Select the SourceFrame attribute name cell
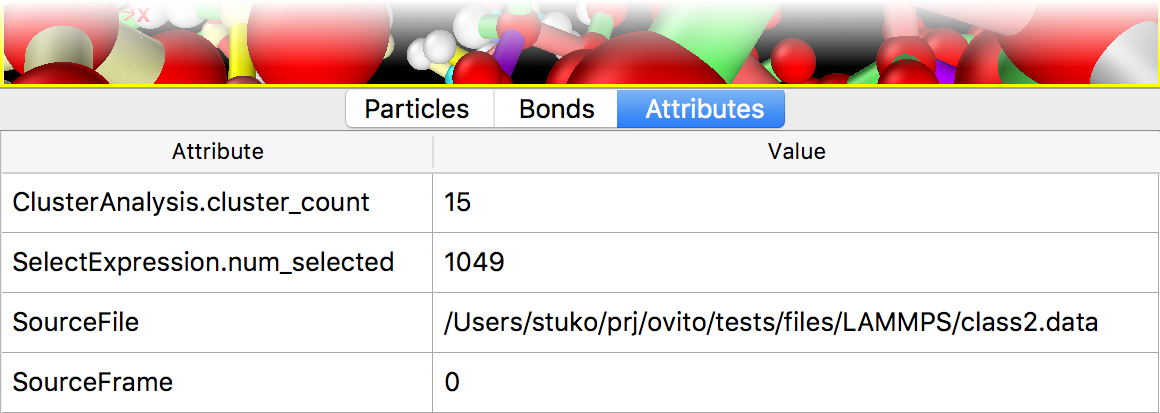The image size is (1160, 413). coord(92,382)
